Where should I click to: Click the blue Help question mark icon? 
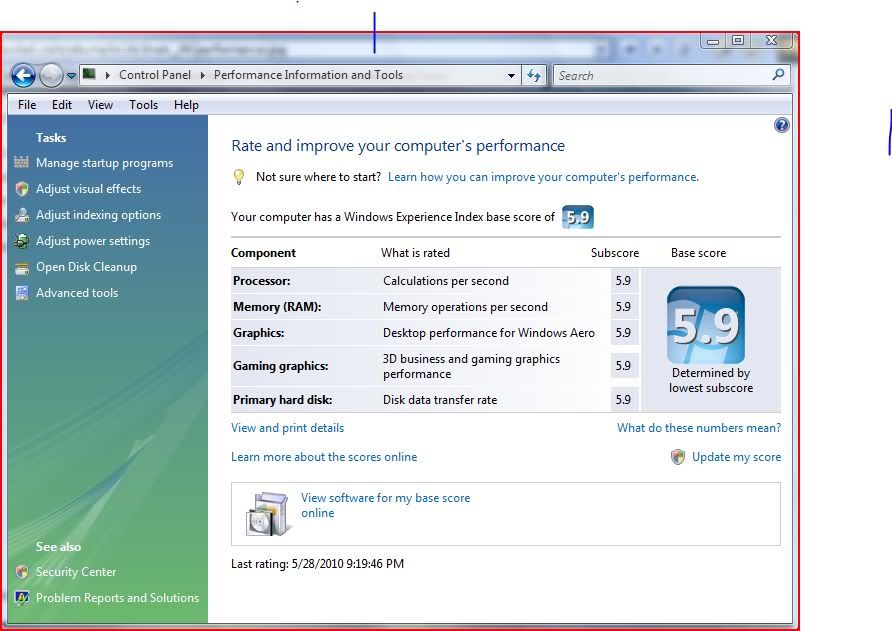click(782, 125)
